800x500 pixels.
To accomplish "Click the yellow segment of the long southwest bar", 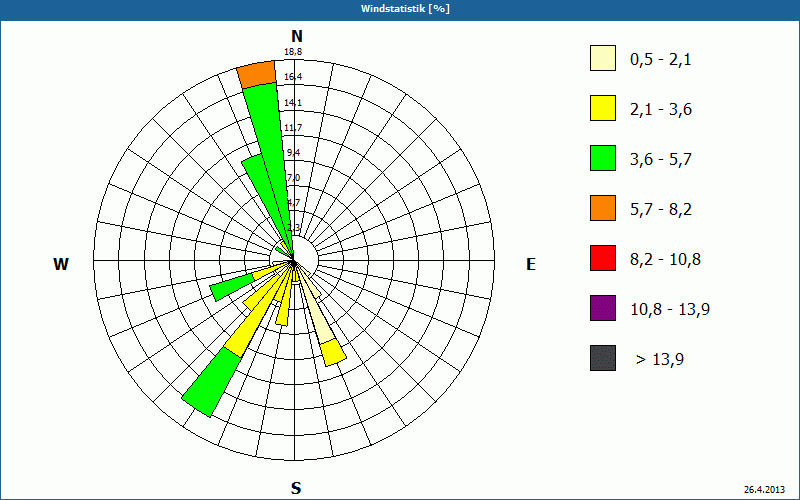I will pyautogui.click(x=255, y=316).
